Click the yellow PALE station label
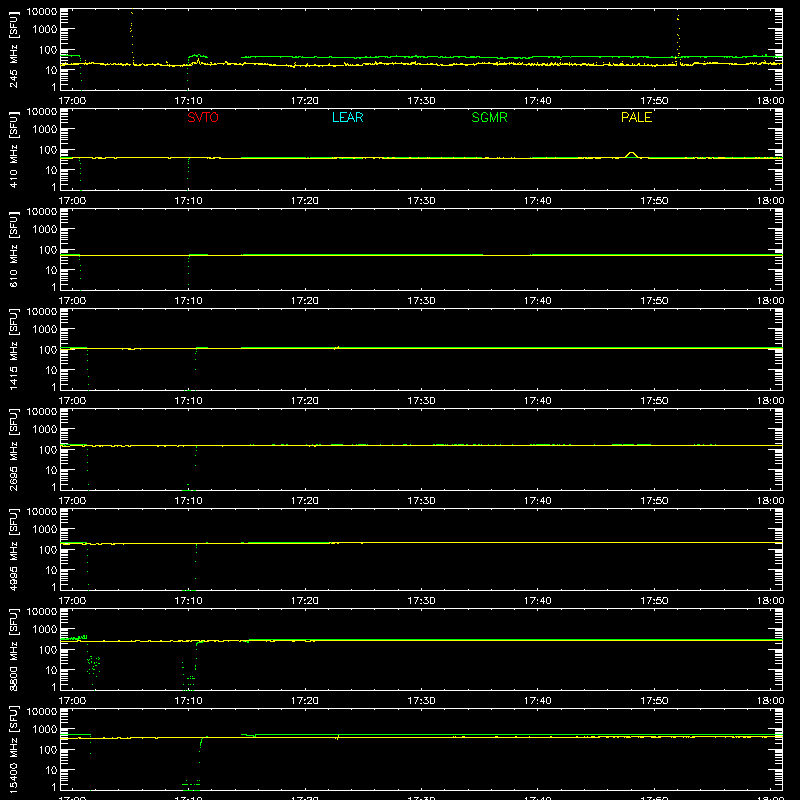The height and width of the screenshot is (800, 800). coord(636,117)
